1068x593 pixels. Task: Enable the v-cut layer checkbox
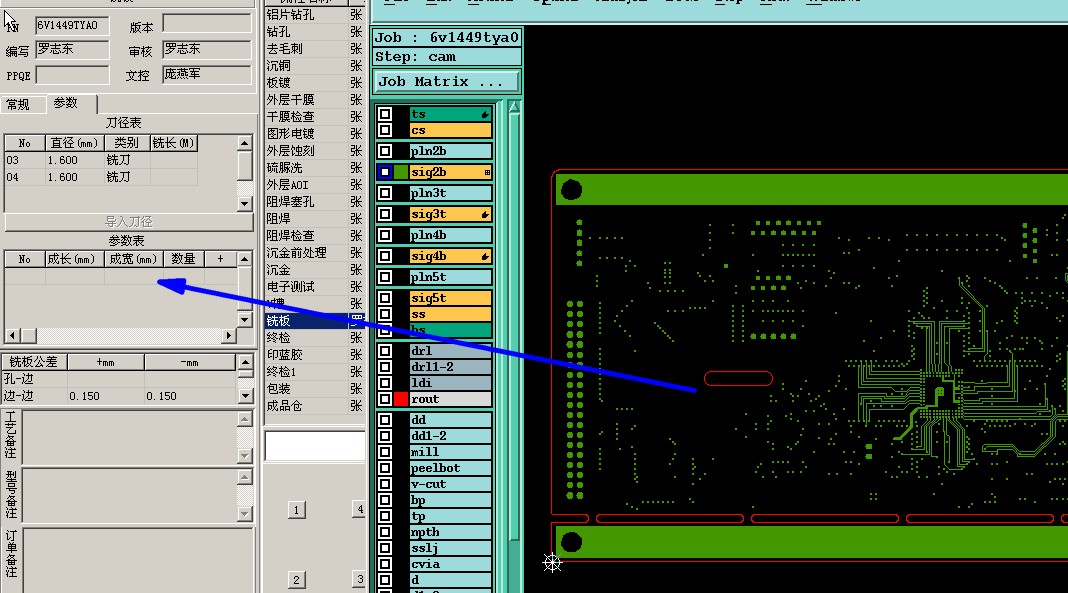[x=385, y=484]
